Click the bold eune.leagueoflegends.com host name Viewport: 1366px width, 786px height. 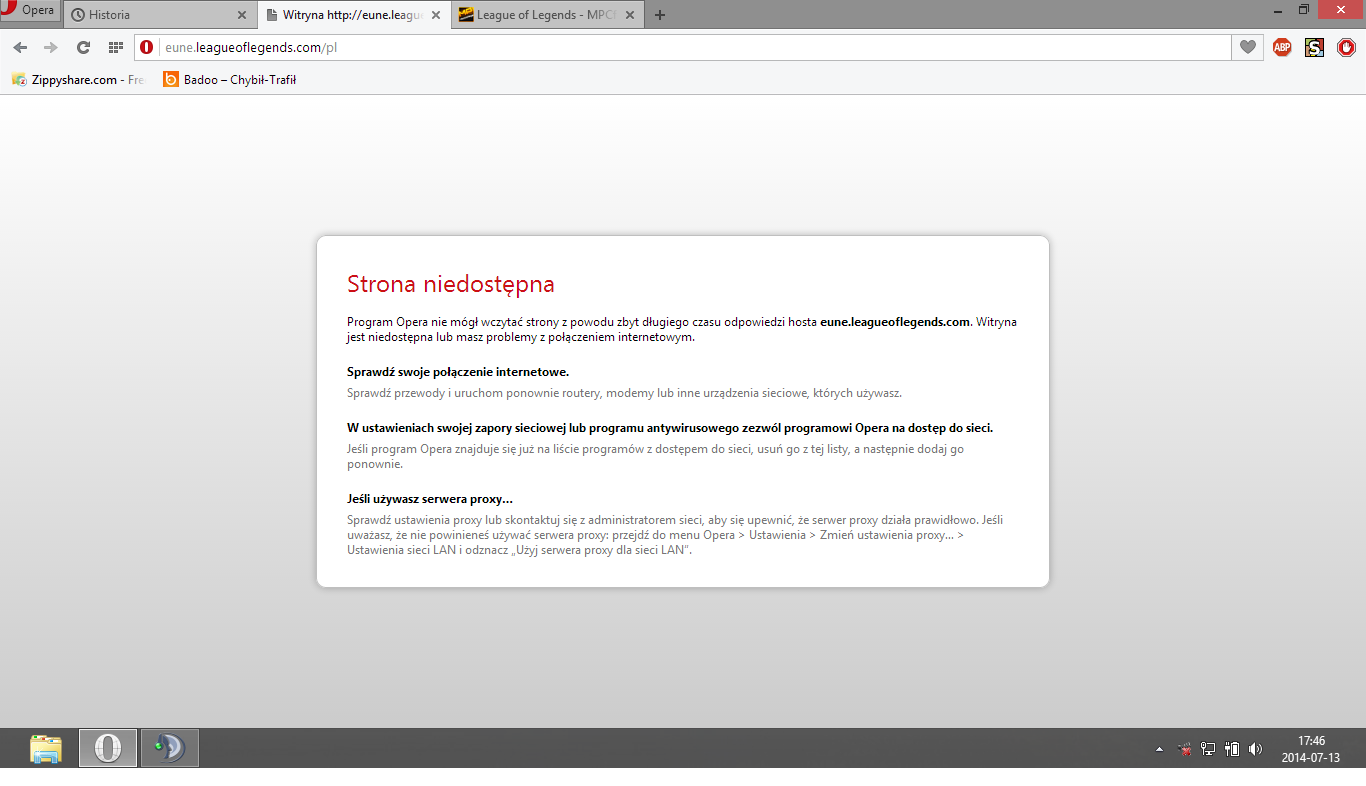pyautogui.click(x=896, y=322)
